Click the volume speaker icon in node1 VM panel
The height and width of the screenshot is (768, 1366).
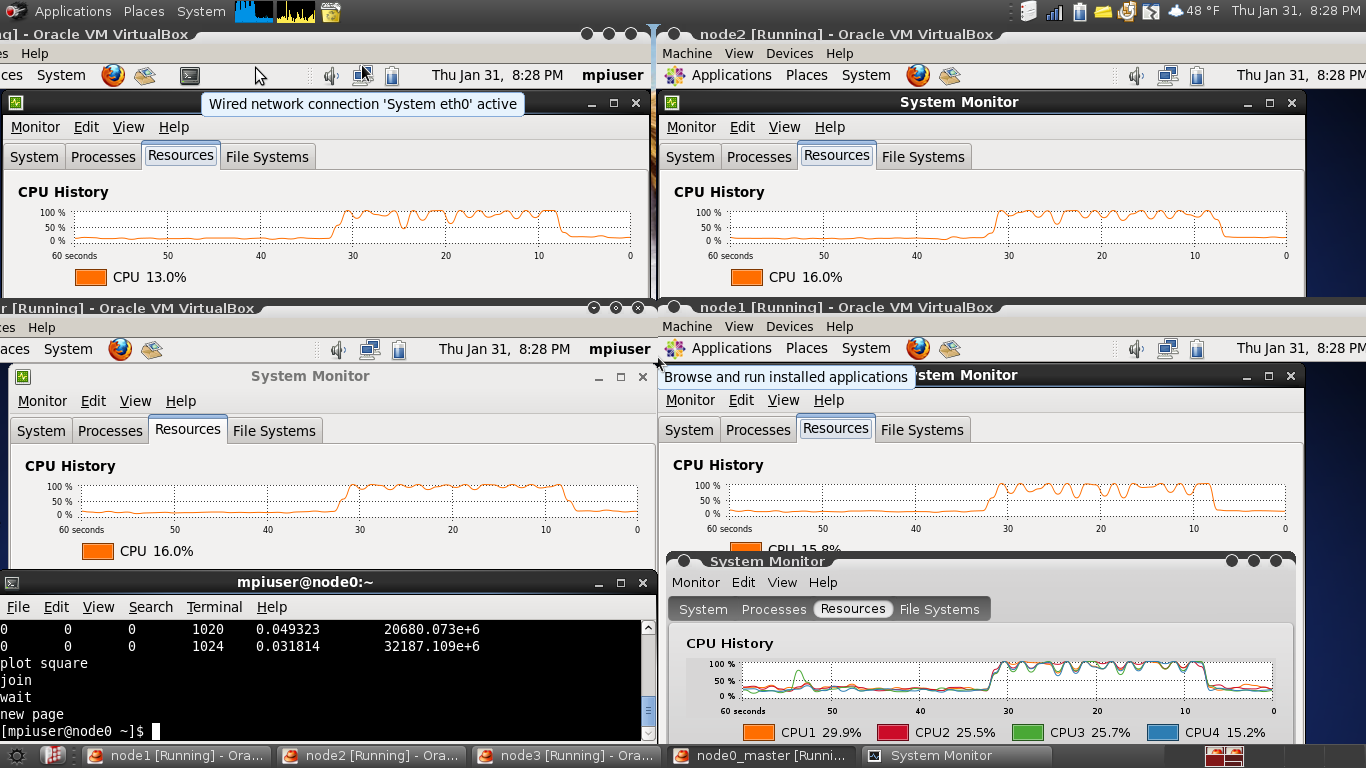(1136, 349)
